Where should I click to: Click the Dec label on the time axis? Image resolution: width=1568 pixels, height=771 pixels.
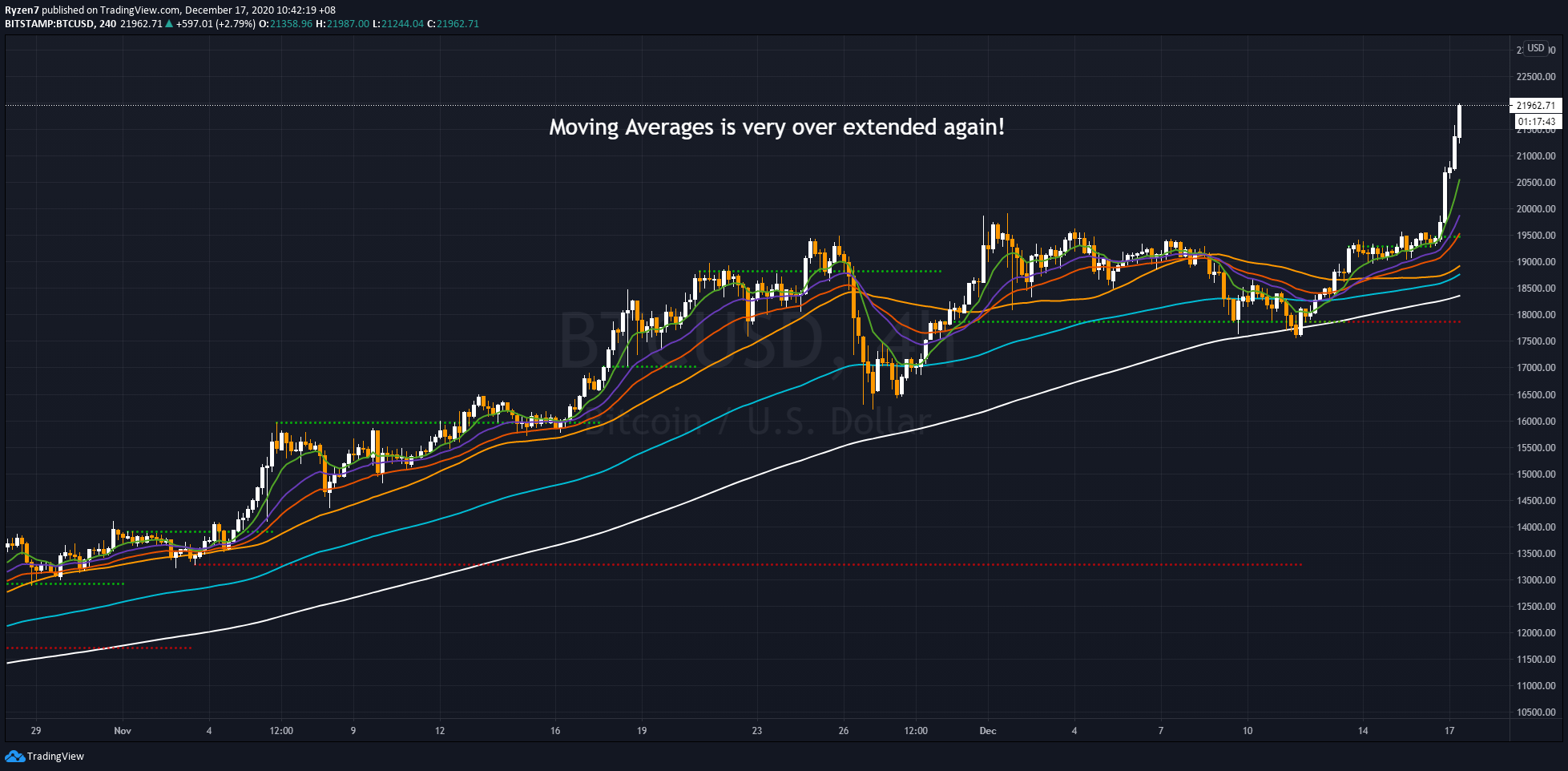(x=988, y=731)
